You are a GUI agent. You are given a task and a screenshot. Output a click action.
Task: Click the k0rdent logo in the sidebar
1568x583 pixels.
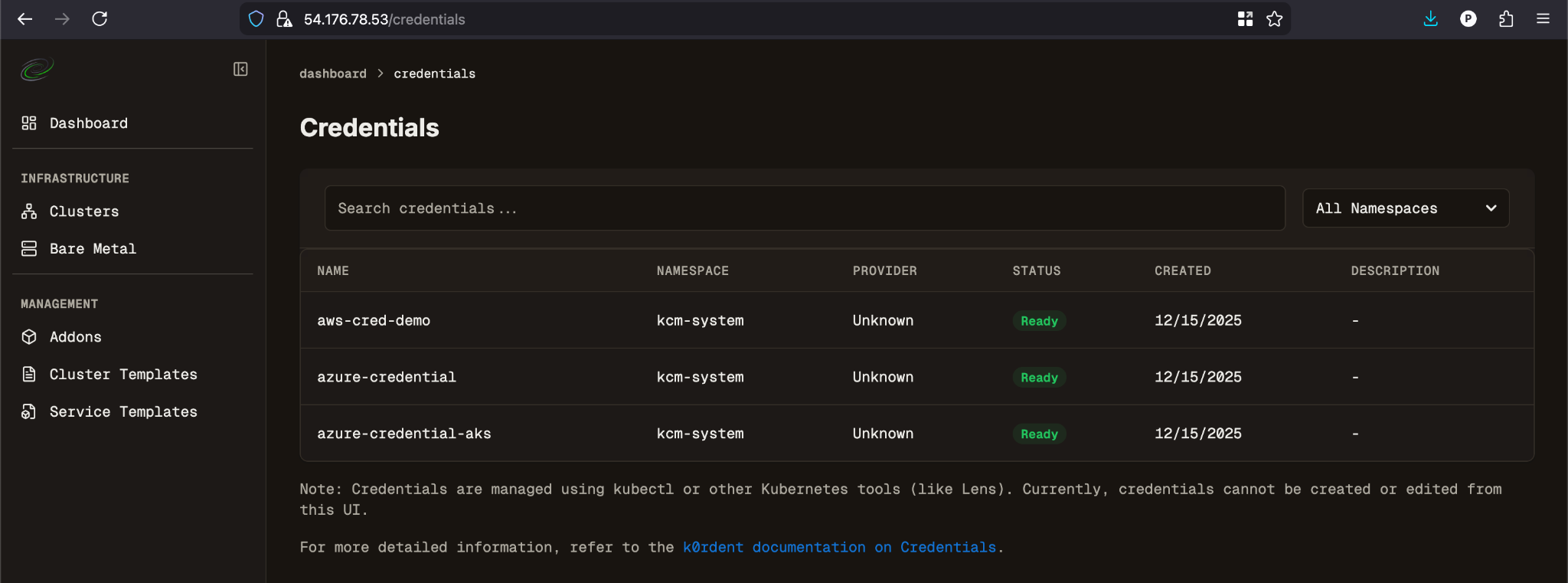37,70
